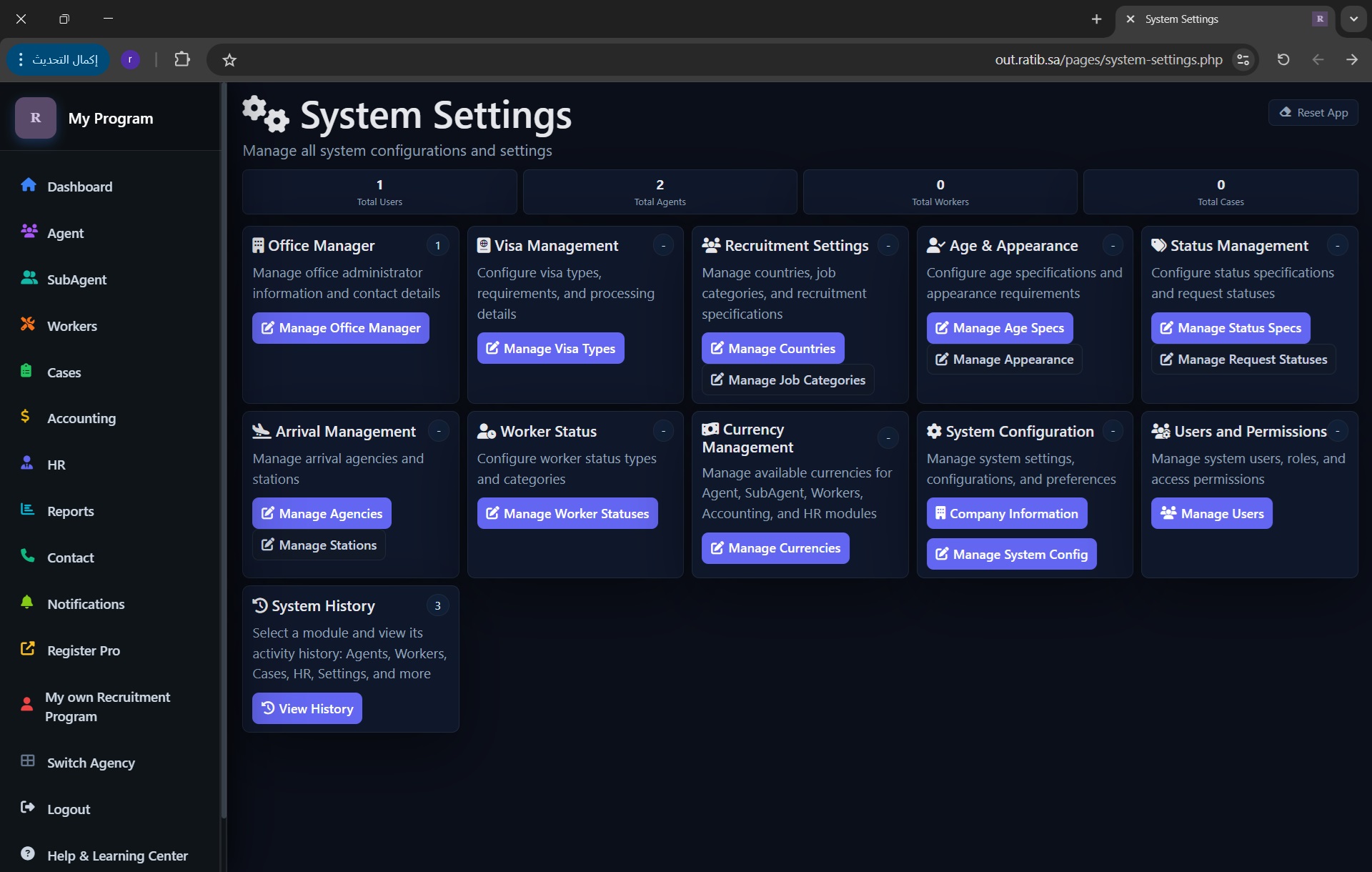Reload the page with the refresh icon

(x=1283, y=59)
